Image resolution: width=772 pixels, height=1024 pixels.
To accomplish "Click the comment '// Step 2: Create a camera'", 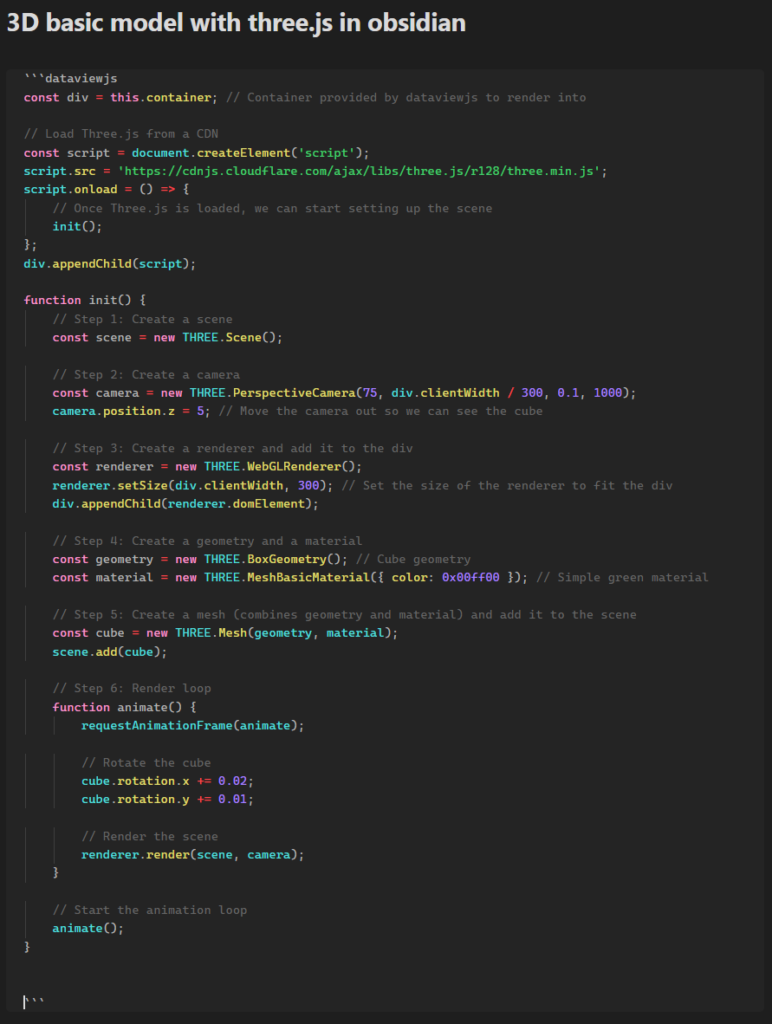I will [x=146, y=375].
